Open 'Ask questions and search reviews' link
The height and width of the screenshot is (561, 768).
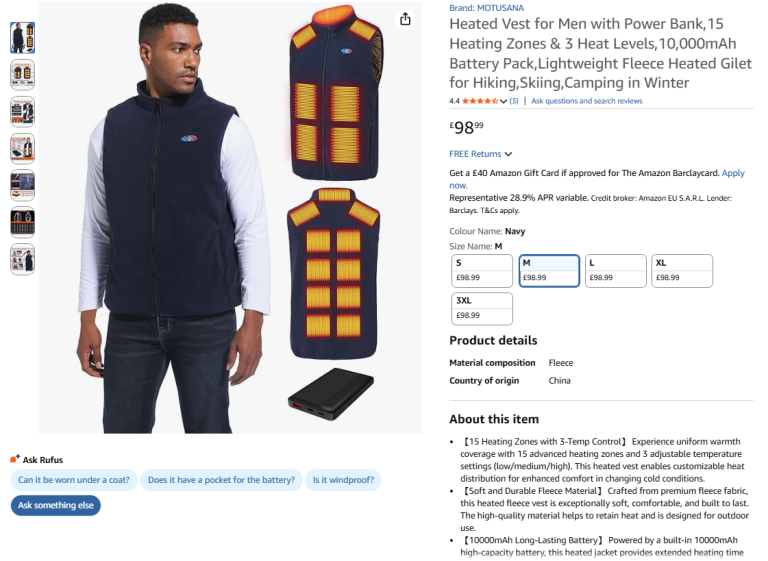(x=587, y=101)
